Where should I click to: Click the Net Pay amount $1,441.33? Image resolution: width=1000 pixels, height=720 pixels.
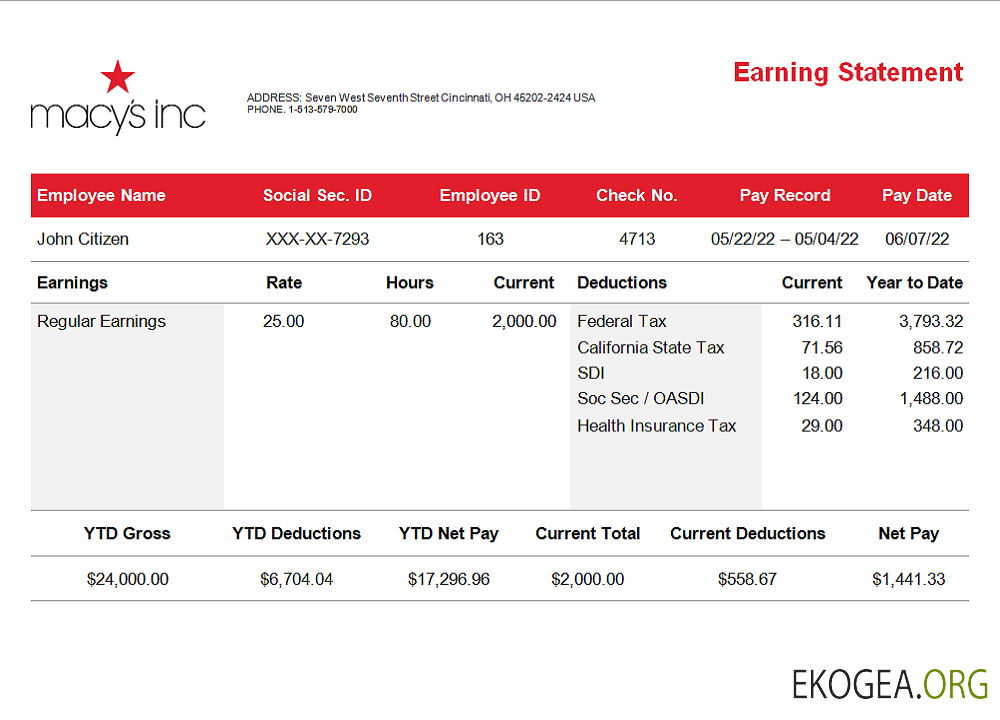pyautogui.click(x=908, y=579)
